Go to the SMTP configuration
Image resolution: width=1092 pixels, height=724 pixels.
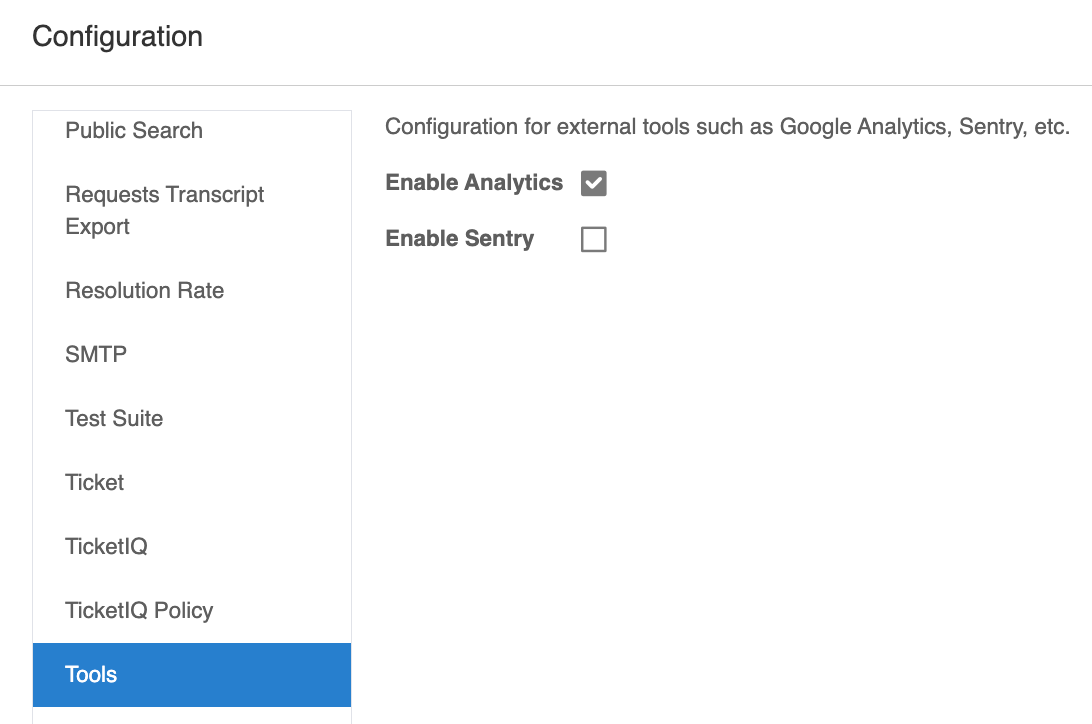[192, 354]
